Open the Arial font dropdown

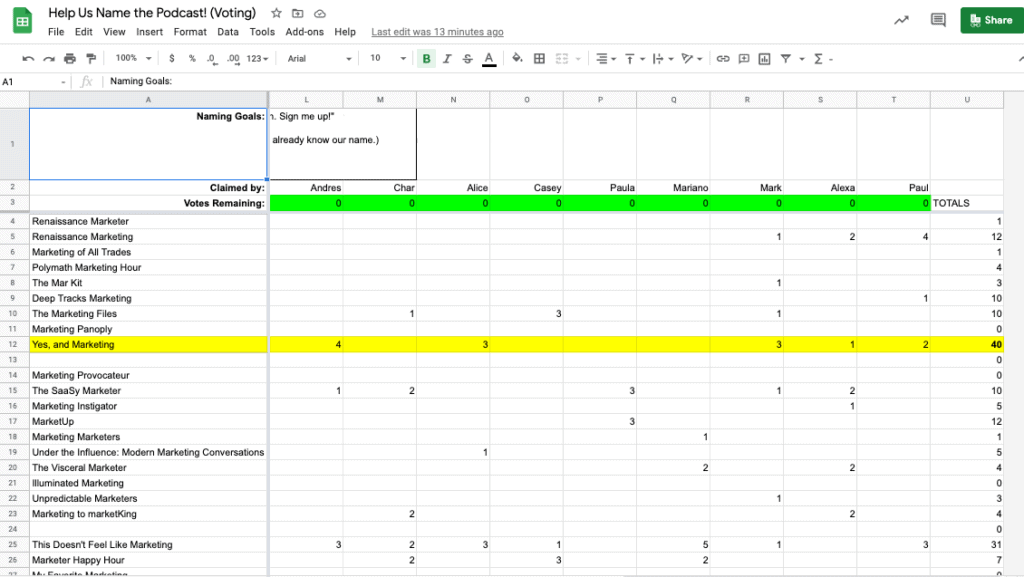(317, 59)
